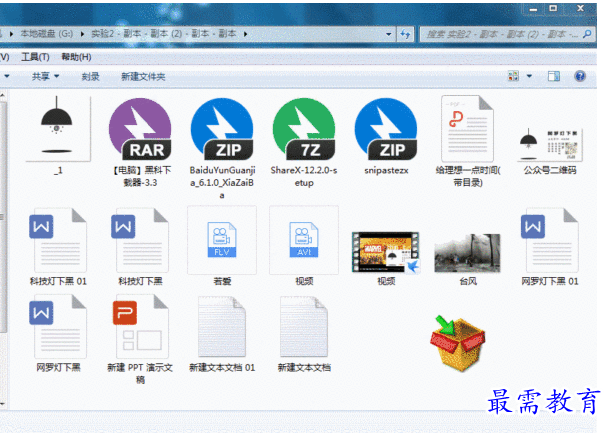The width and height of the screenshot is (609, 433).
Task: Select text file 新建文本文档
Action: click(x=304, y=327)
